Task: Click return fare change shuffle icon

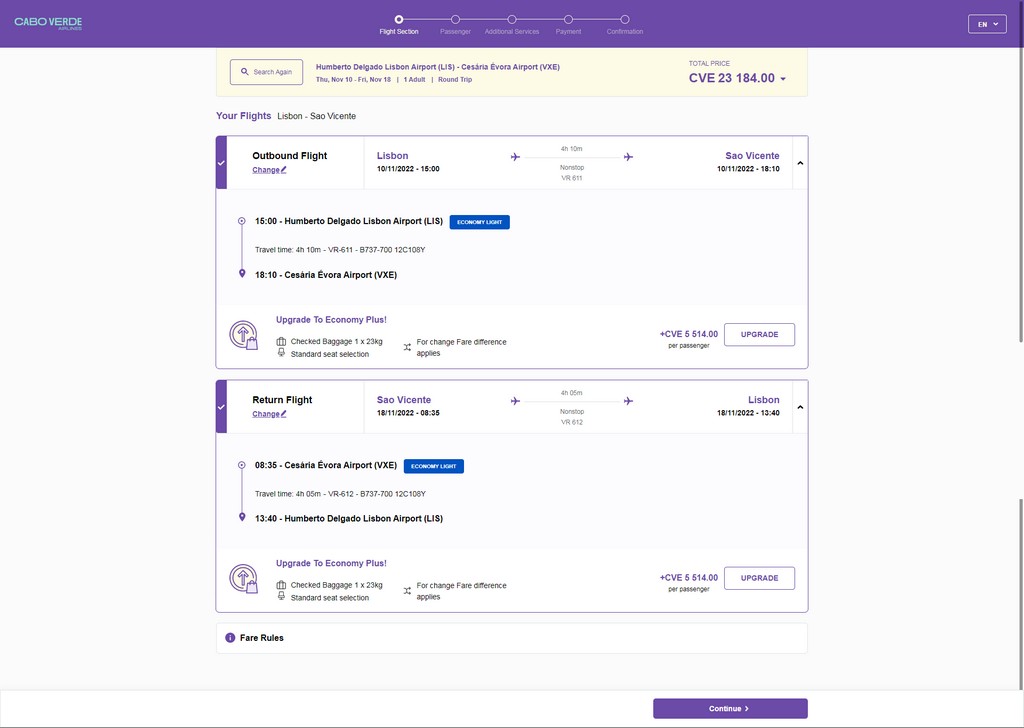Action: (407, 591)
